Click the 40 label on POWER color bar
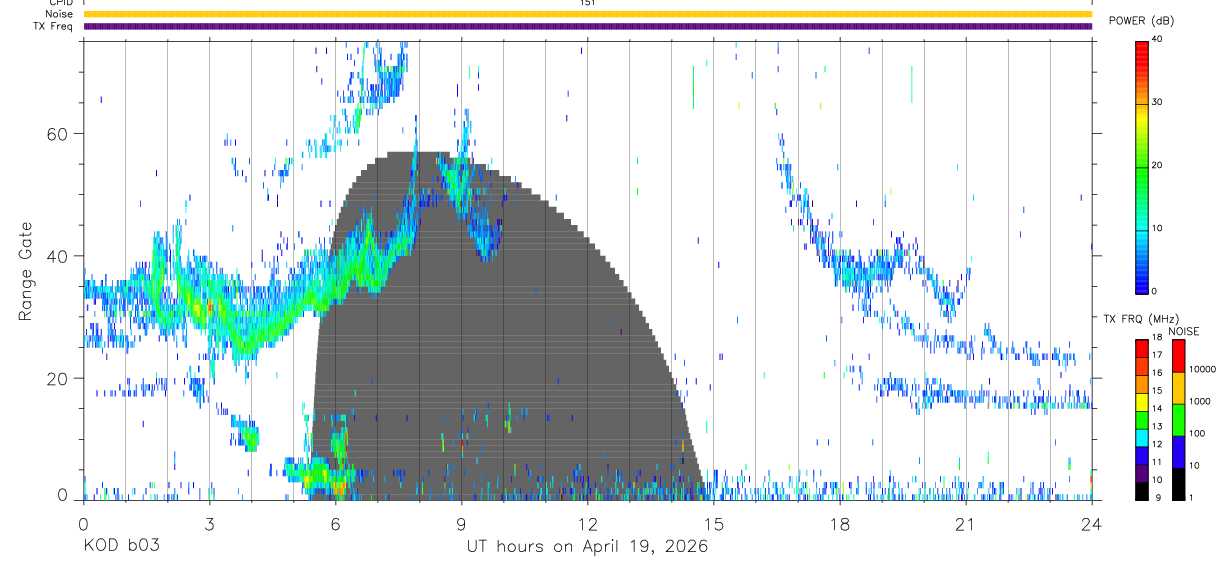 coord(1157,39)
